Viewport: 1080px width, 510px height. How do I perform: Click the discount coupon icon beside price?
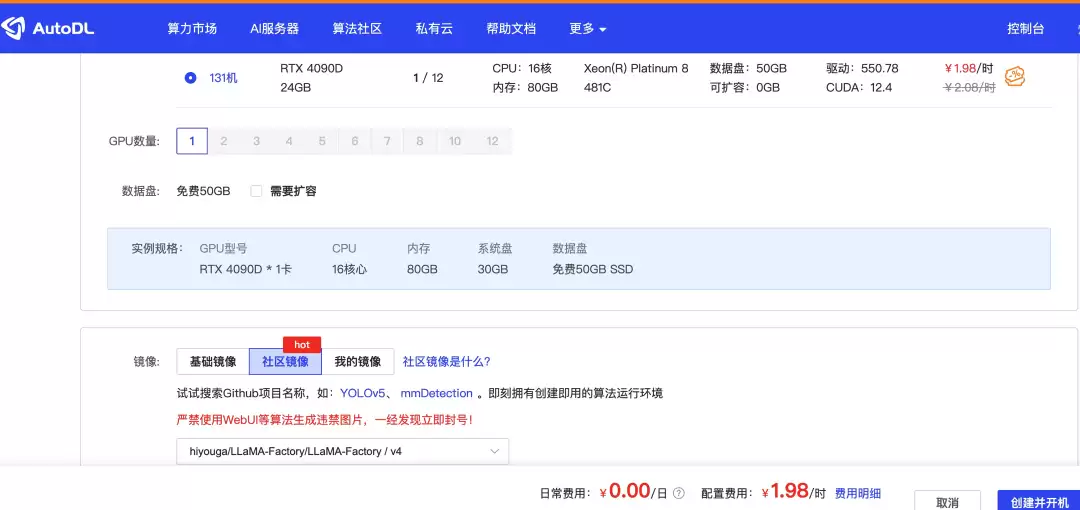1015,76
